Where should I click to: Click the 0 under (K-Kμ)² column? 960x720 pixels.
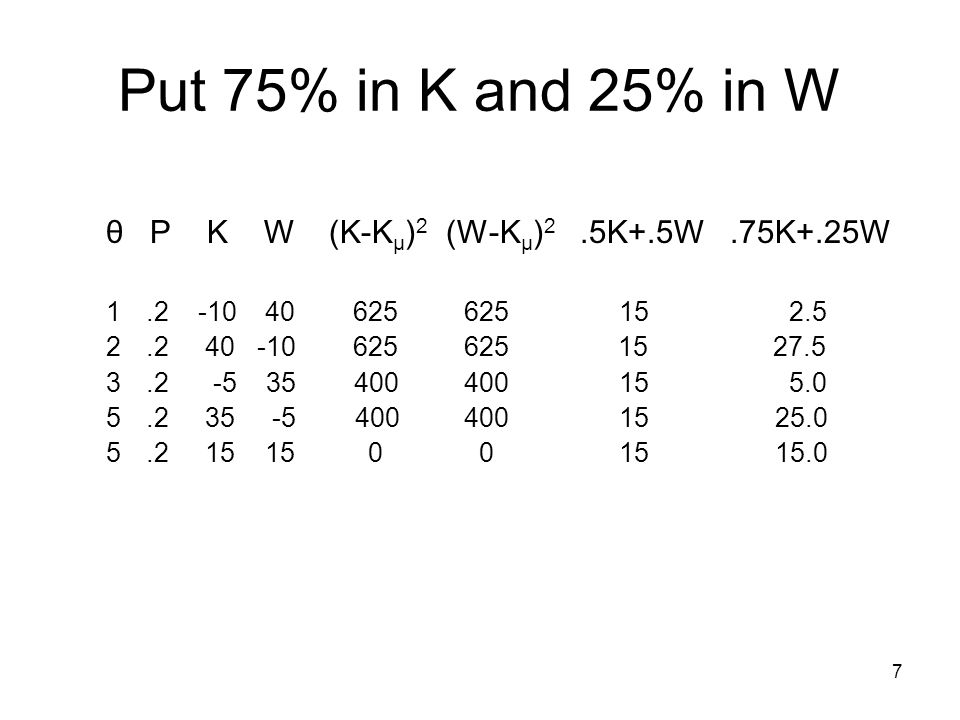tap(375, 453)
